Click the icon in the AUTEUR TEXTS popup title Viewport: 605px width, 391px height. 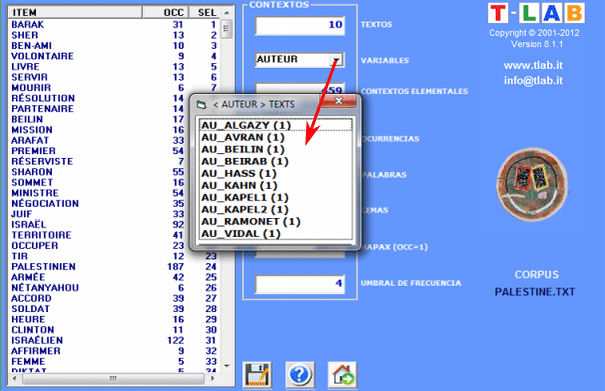point(201,105)
